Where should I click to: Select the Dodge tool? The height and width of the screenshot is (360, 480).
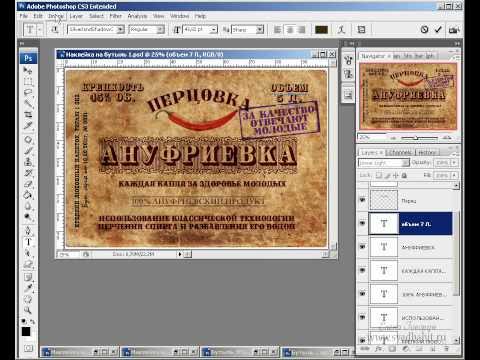[x=28, y=217]
